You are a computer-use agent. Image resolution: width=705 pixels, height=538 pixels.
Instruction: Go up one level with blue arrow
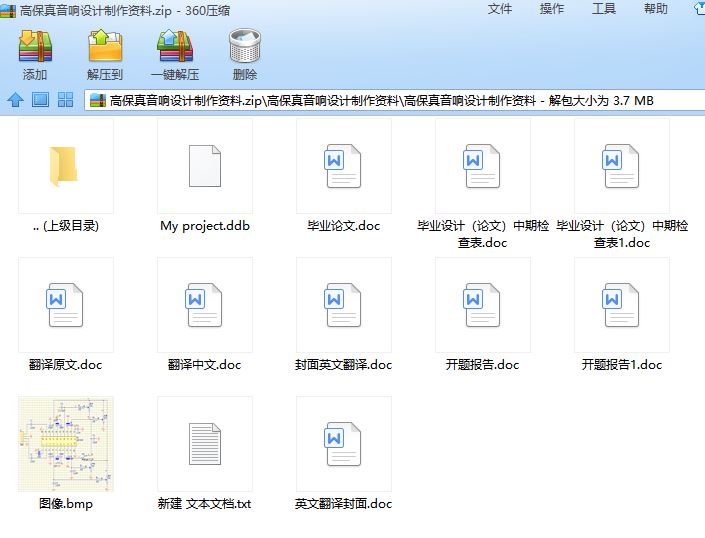15,99
